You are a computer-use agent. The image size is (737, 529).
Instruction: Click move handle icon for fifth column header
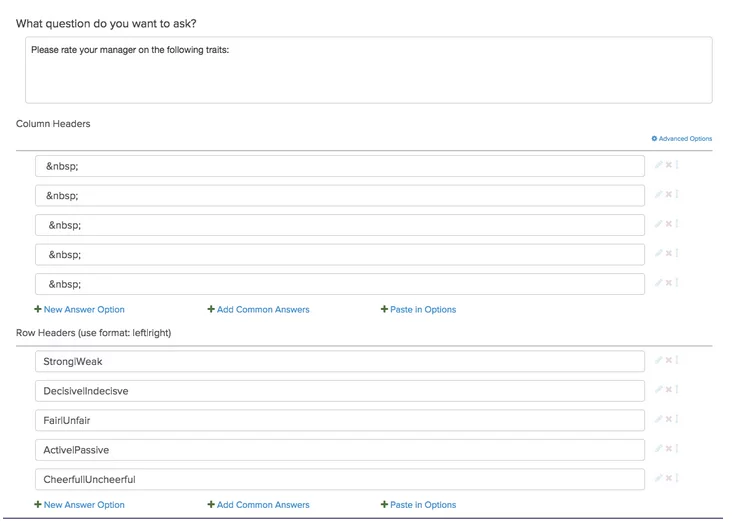677,283
